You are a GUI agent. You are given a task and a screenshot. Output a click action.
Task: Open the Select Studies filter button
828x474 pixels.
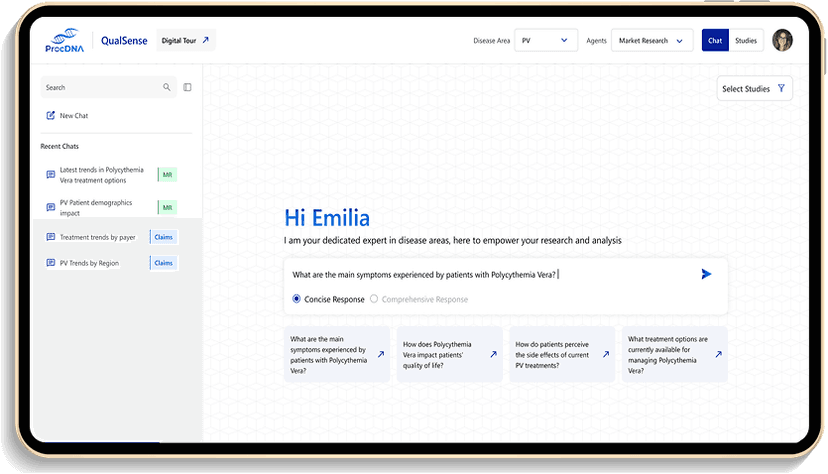754,89
